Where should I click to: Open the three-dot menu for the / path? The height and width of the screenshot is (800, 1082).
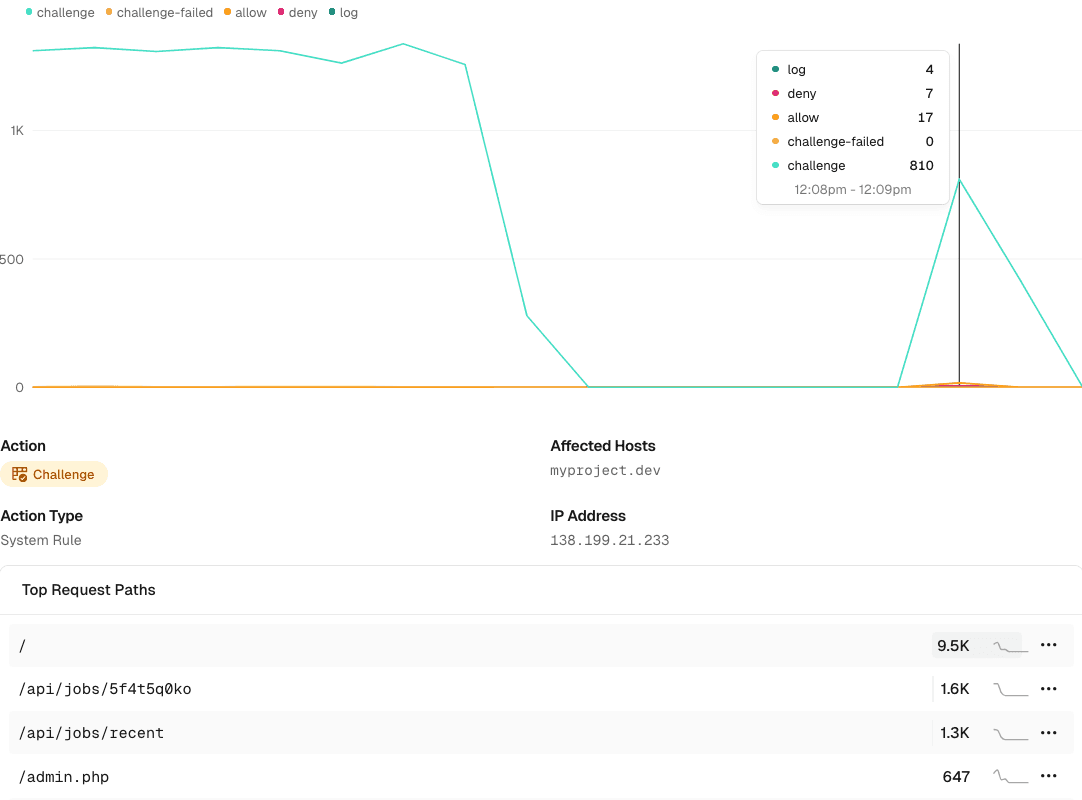pos(1048,645)
